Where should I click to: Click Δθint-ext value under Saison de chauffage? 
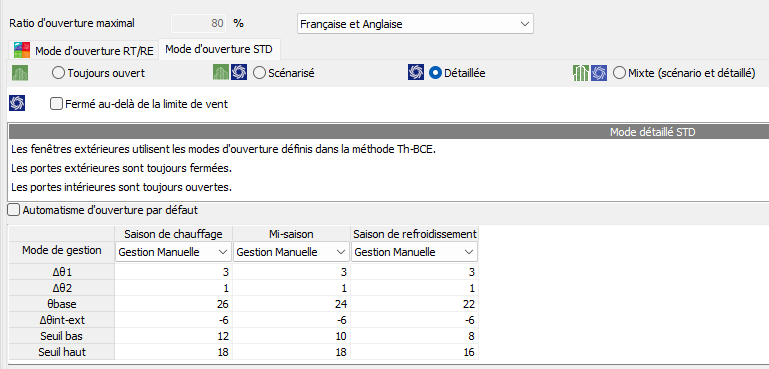point(173,320)
